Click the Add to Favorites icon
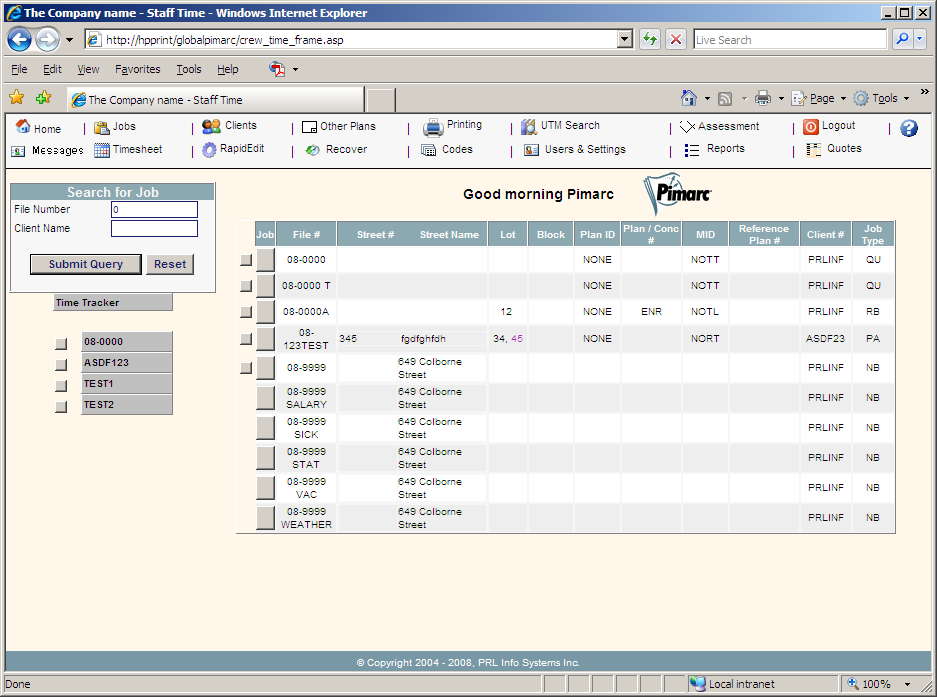This screenshot has height=697, width=937. click(44, 97)
